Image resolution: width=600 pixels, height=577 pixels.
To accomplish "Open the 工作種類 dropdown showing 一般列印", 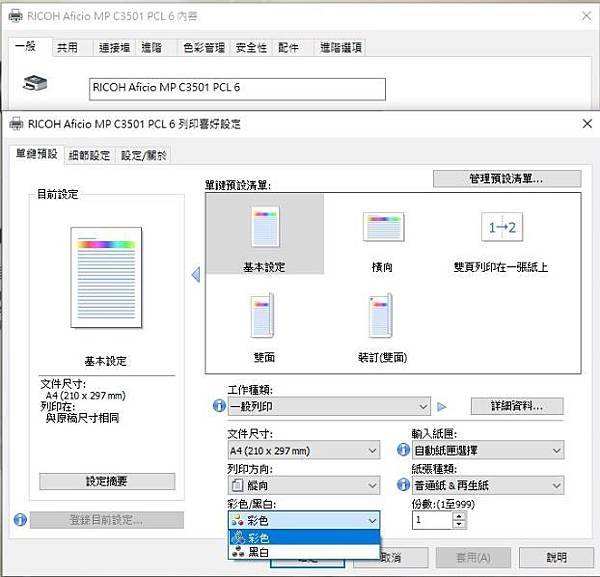I will point(329,406).
